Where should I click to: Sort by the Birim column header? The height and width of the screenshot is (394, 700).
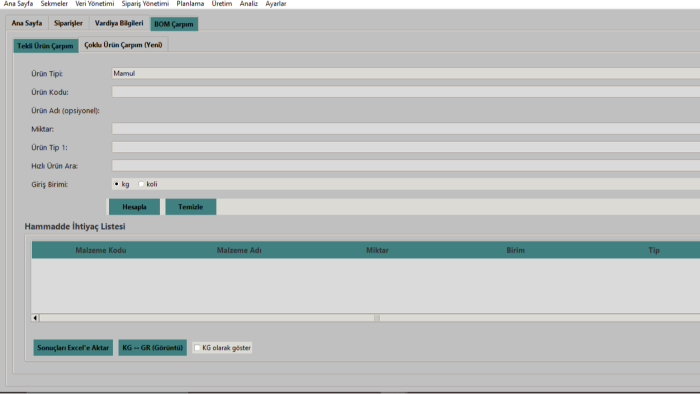(x=515, y=250)
